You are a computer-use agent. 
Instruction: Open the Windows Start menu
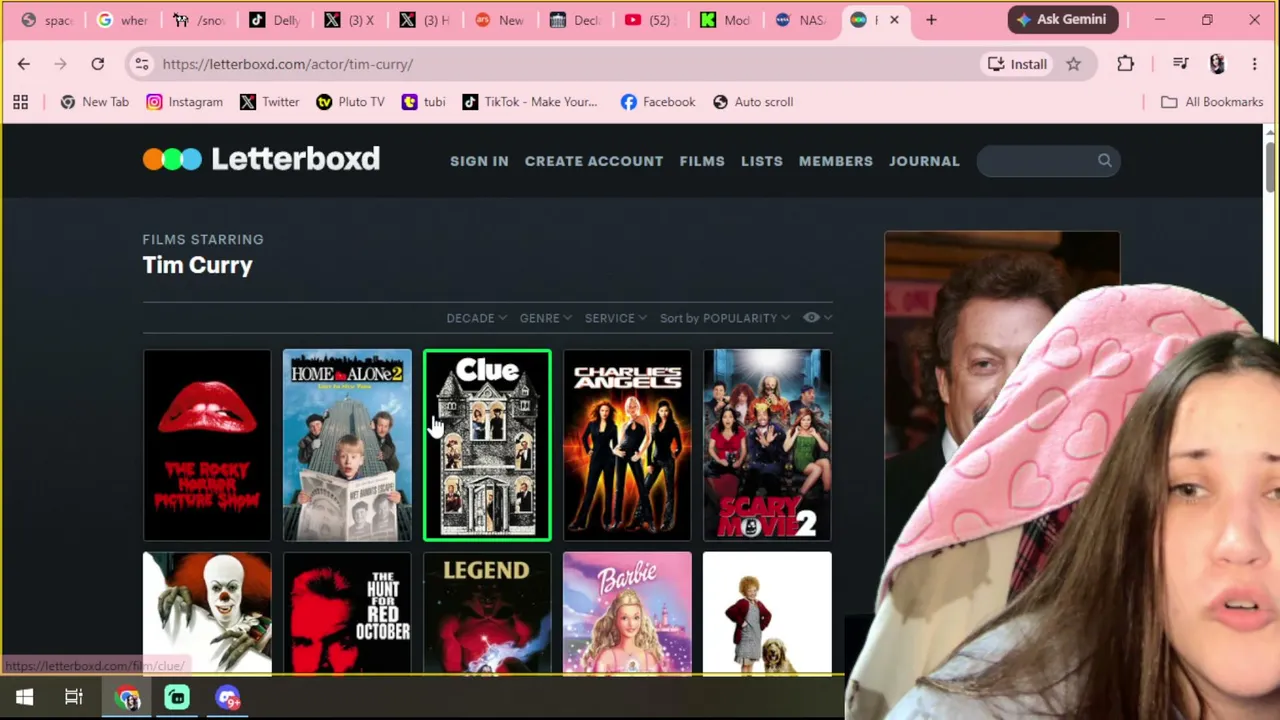pyautogui.click(x=24, y=697)
